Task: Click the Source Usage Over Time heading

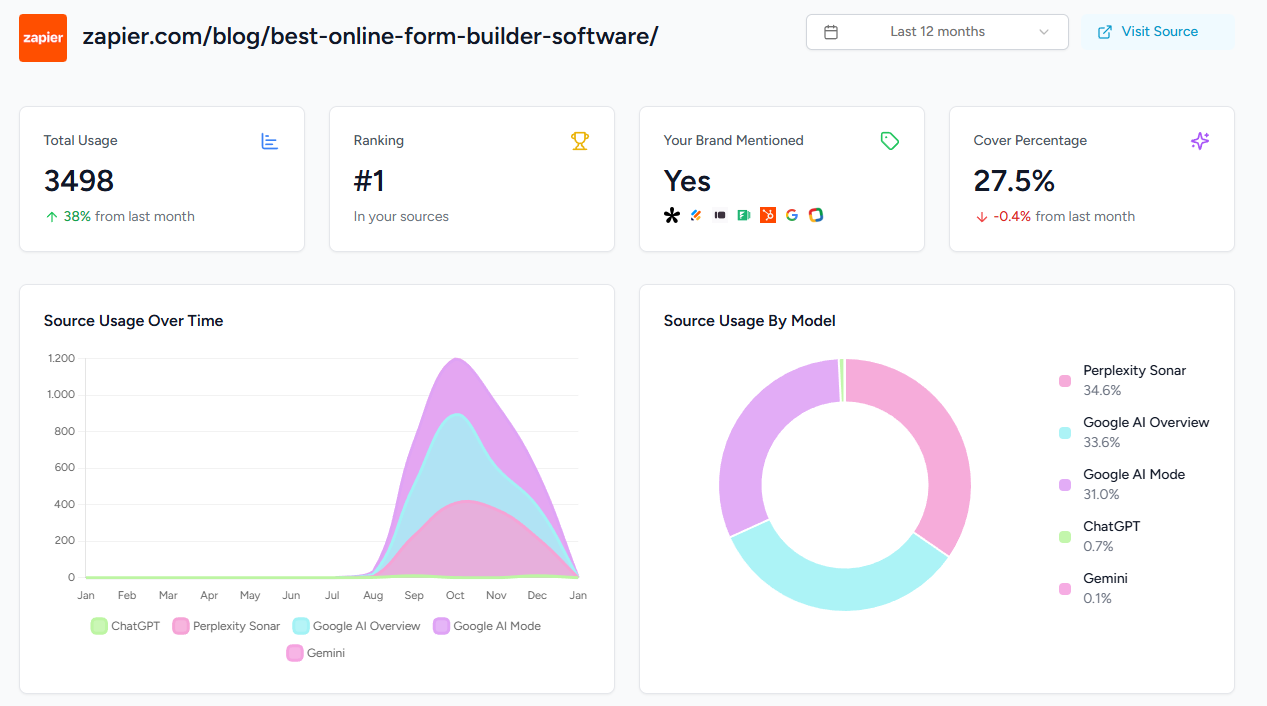Action: [x=134, y=321]
